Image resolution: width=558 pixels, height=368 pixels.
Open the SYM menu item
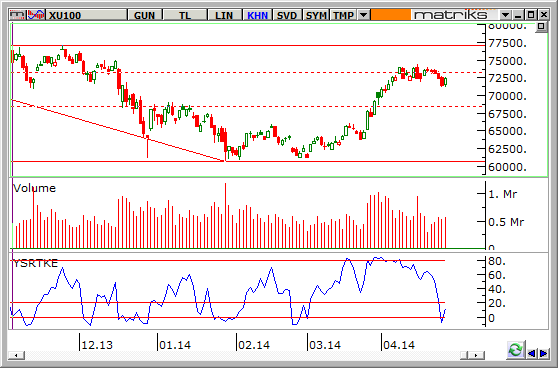tap(316, 15)
